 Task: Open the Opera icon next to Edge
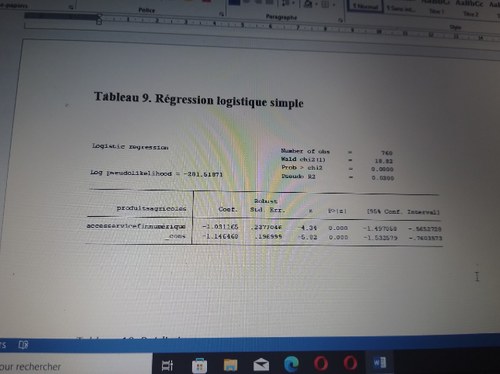pyautogui.click(x=321, y=363)
